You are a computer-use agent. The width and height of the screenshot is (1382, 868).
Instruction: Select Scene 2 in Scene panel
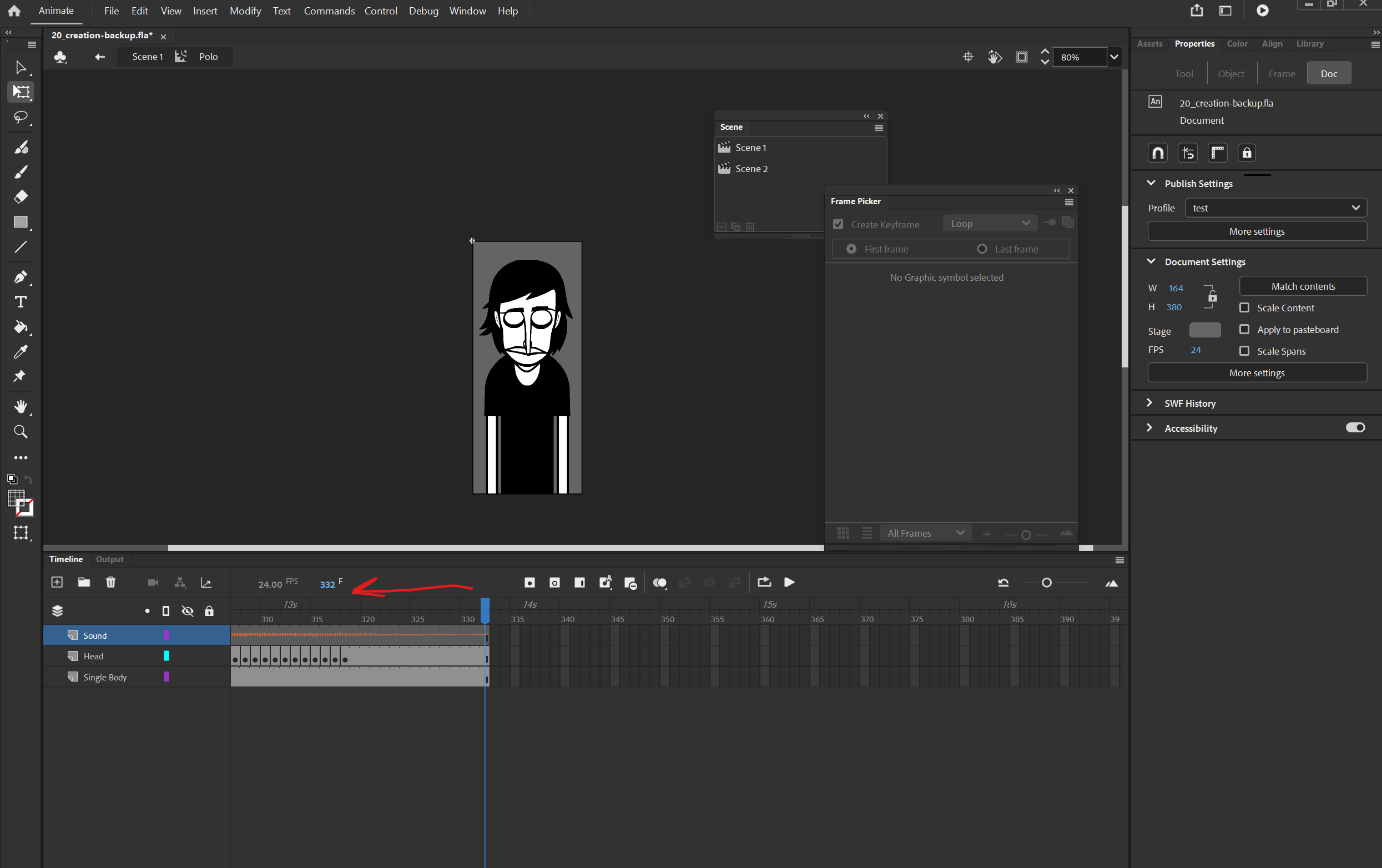(751, 169)
